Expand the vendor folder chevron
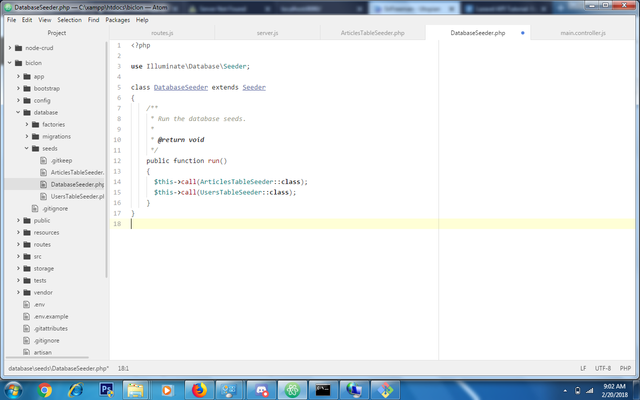This screenshot has width=640, height=400. pyautogui.click(x=18, y=292)
